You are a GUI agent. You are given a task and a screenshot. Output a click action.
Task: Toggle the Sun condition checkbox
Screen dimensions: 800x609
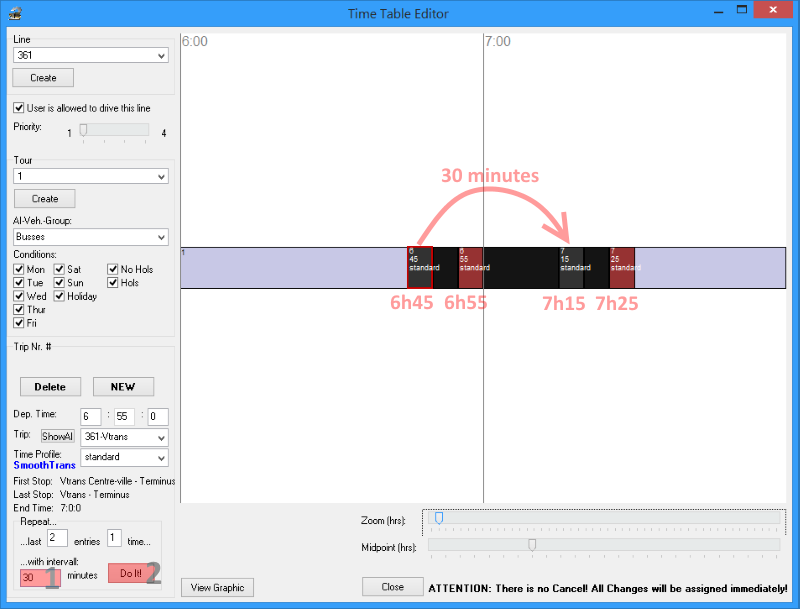59,283
